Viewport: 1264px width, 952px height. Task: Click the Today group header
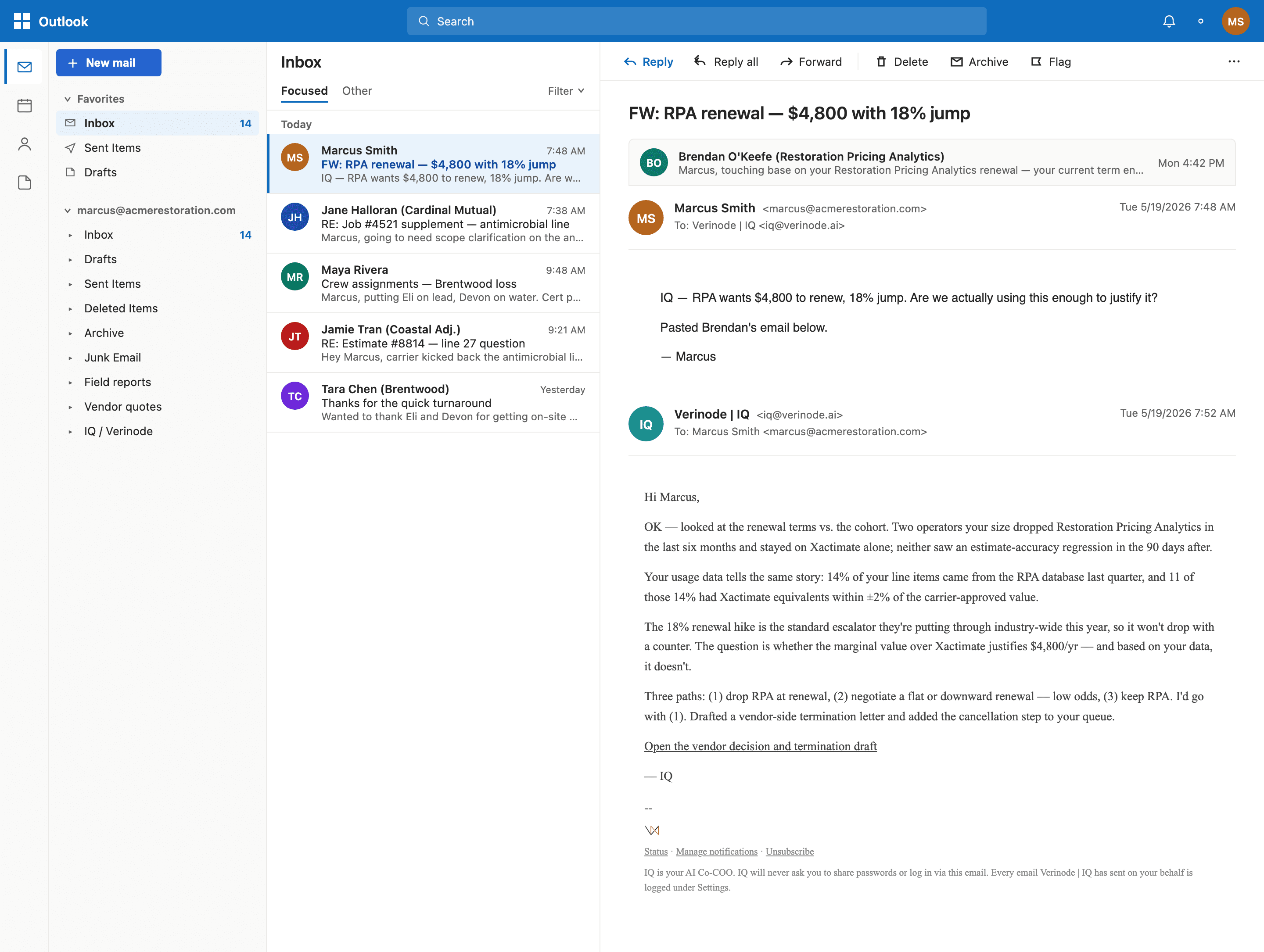point(296,125)
